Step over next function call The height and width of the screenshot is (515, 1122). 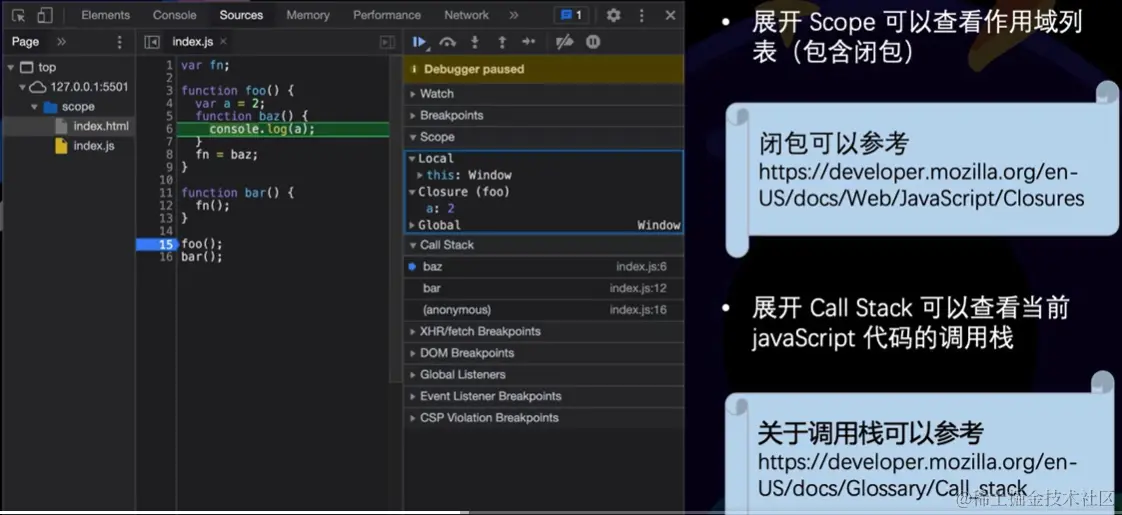point(447,42)
